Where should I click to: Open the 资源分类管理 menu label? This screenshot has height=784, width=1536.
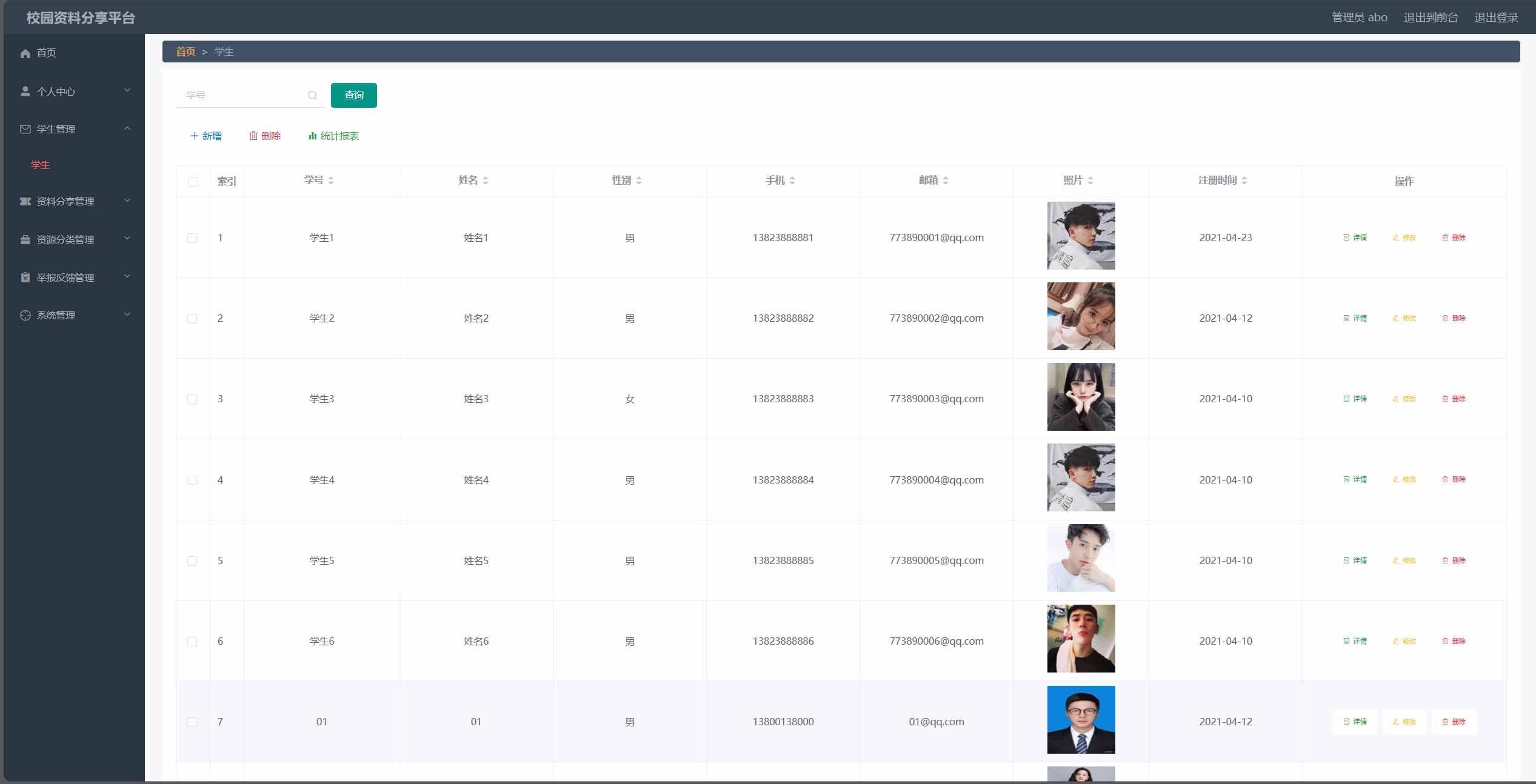point(65,239)
